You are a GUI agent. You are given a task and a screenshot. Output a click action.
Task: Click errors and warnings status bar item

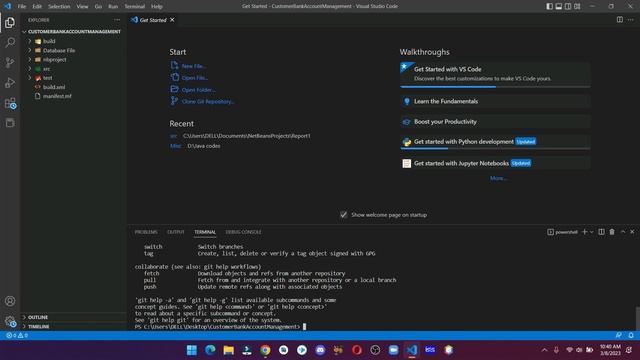coord(17,335)
